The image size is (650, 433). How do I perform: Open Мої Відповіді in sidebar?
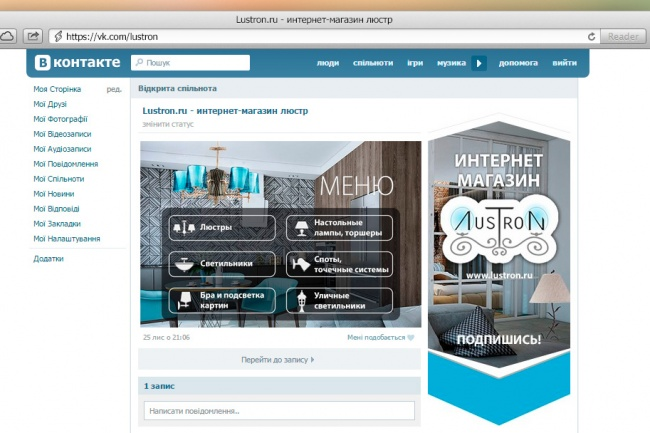coord(56,208)
